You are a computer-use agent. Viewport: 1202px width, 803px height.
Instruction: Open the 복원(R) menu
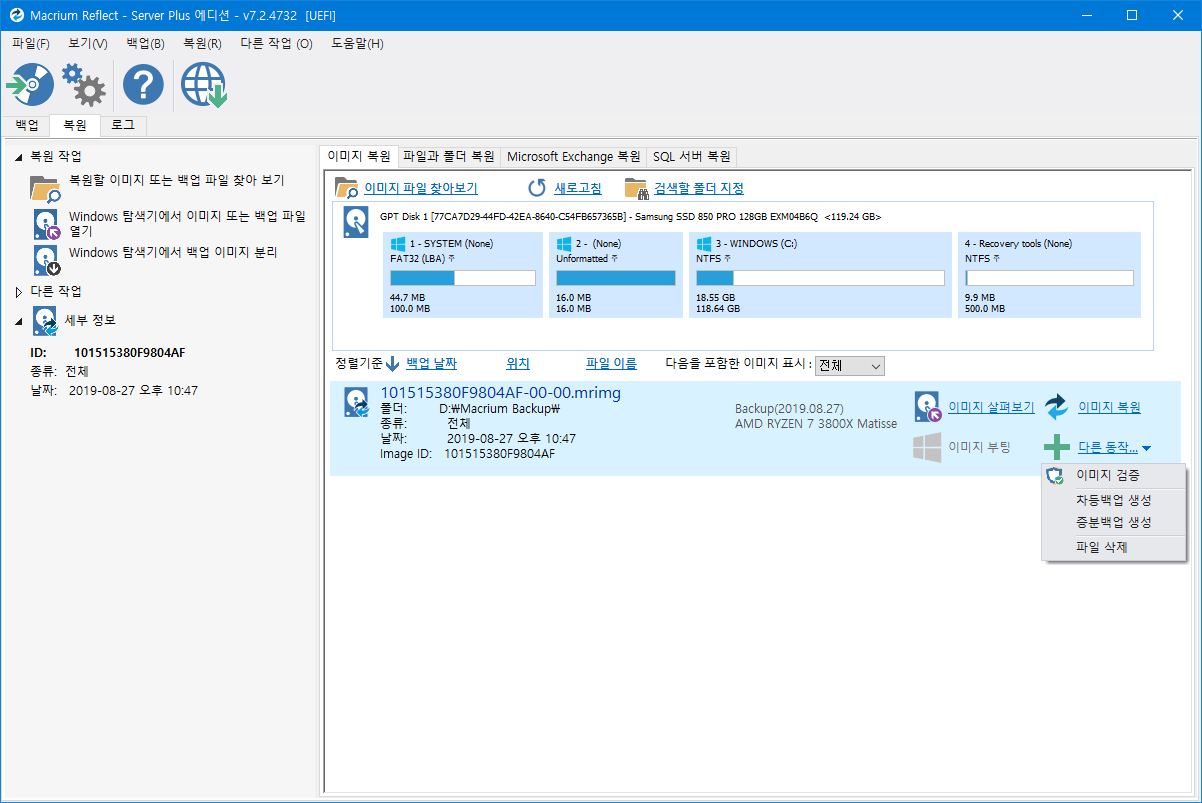203,44
